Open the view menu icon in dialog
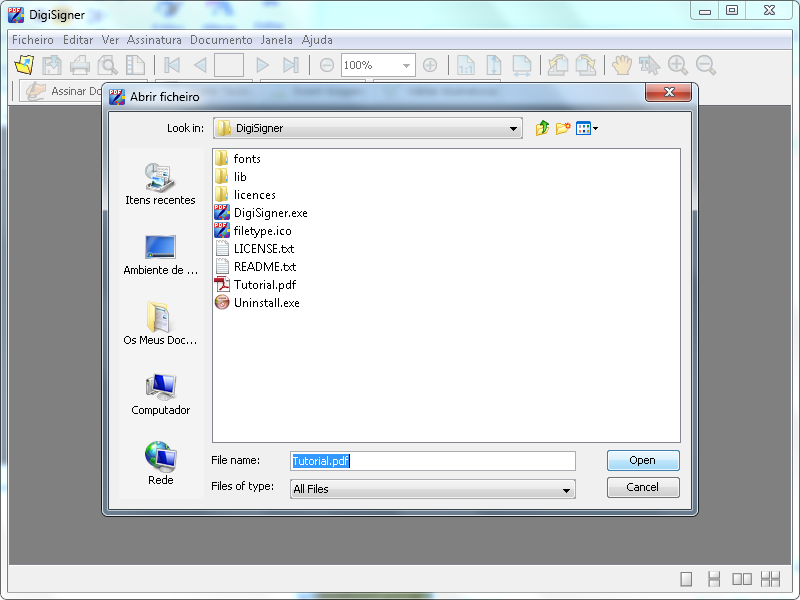The width and height of the screenshot is (800, 600). pyautogui.click(x=587, y=128)
